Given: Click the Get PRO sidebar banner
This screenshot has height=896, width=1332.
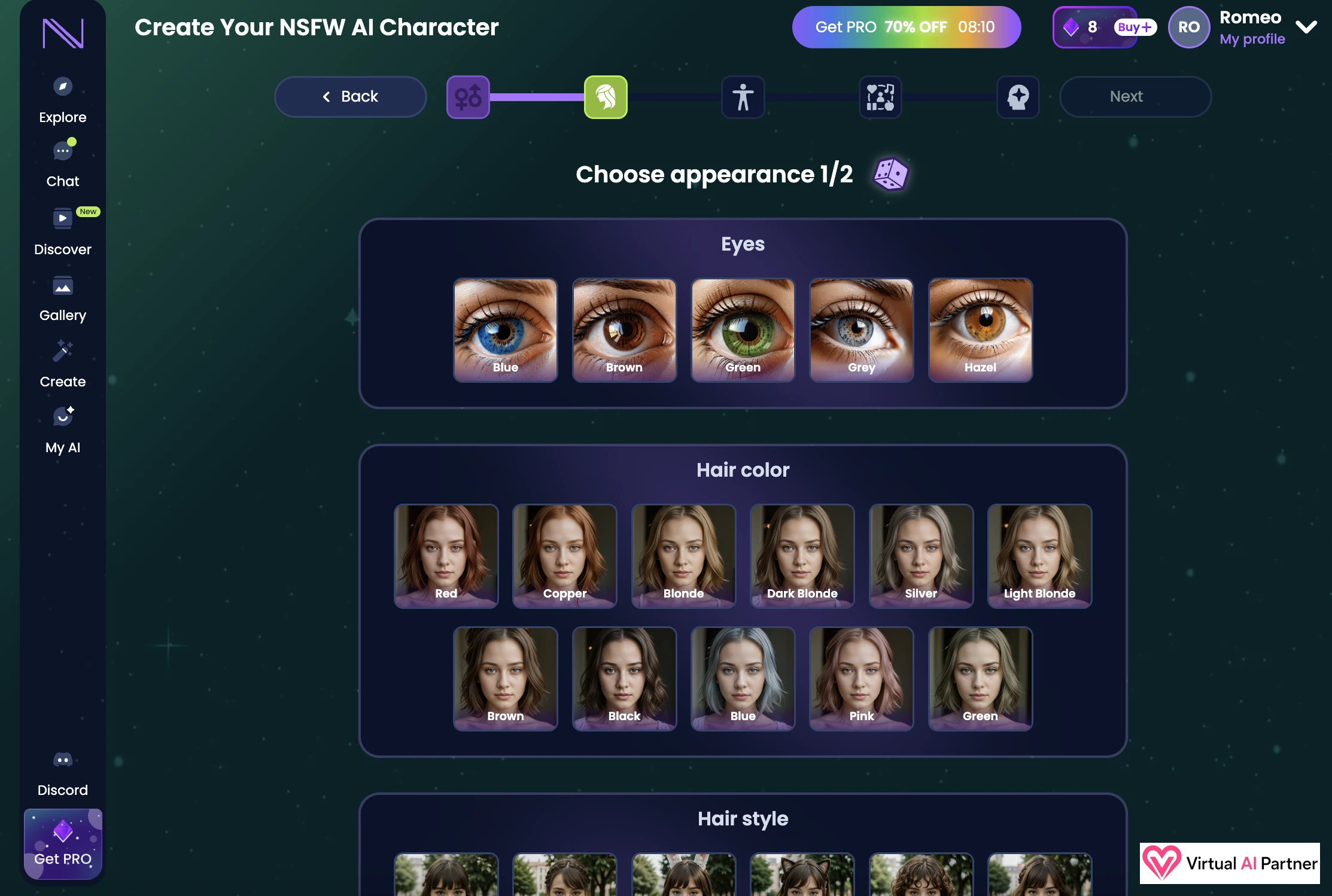Looking at the screenshot, I should (63, 844).
